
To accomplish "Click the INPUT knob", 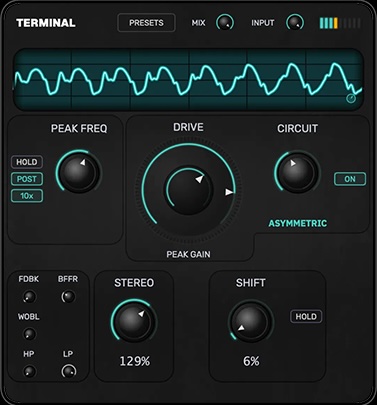I will 295,23.
